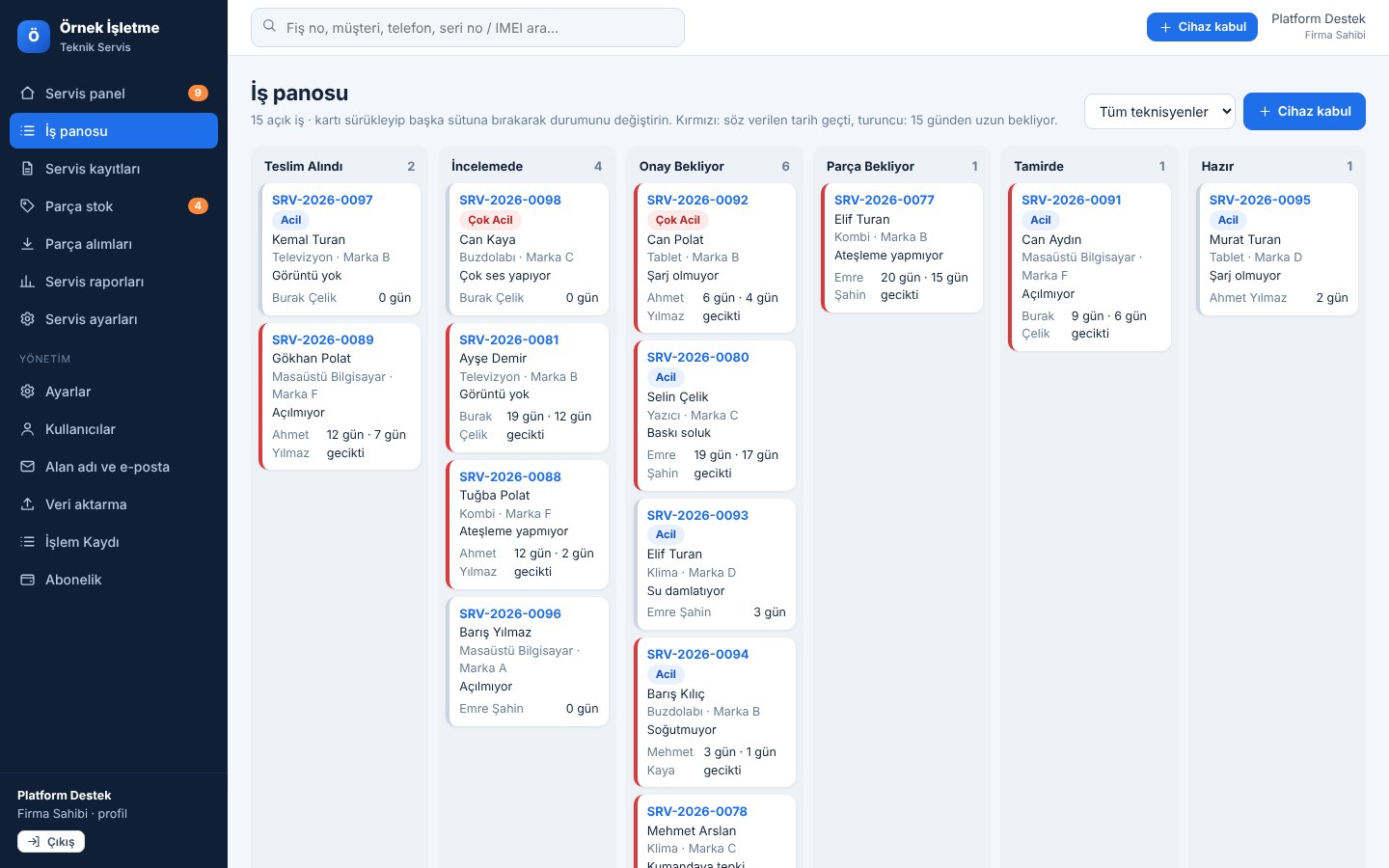
Task: Click the İş panosu list icon
Action: [x=28, y=131]
